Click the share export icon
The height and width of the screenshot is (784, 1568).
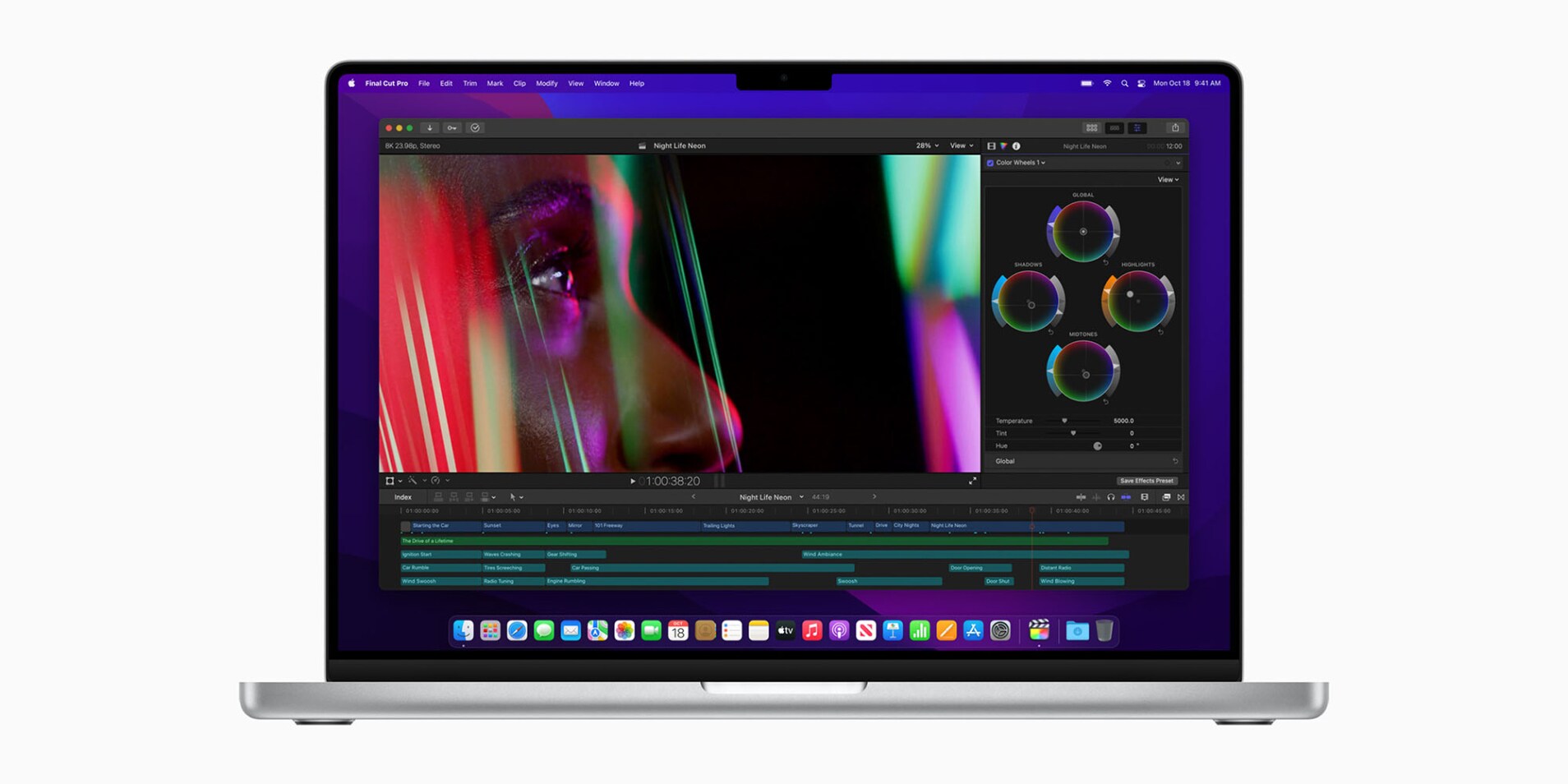(x=1175, y=127)
